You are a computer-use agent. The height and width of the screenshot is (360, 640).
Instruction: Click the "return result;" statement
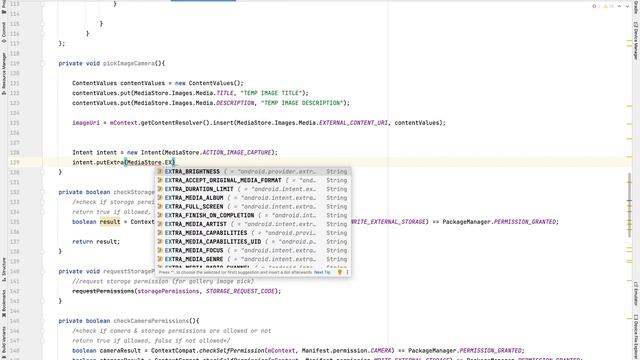pos(96,242)
